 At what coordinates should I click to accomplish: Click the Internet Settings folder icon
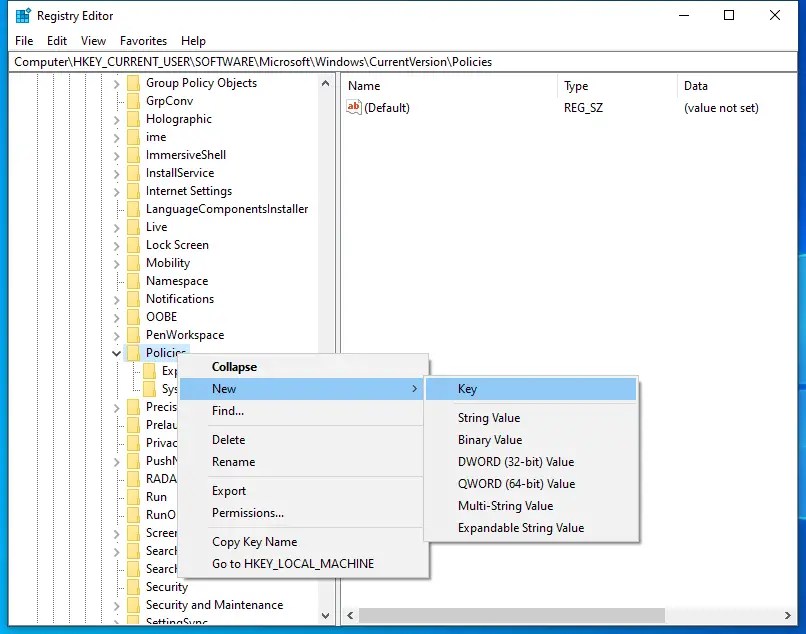(x=135, y=191)
